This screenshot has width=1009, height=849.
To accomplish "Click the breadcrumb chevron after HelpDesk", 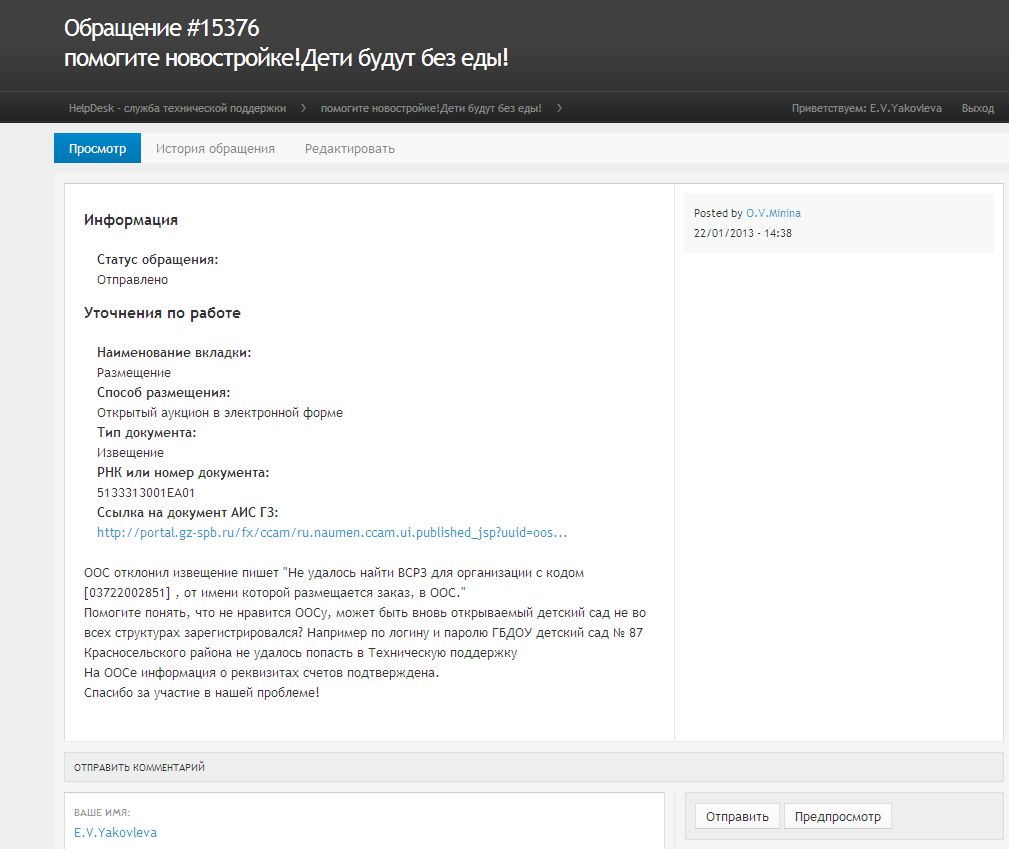I will [303, 108].
